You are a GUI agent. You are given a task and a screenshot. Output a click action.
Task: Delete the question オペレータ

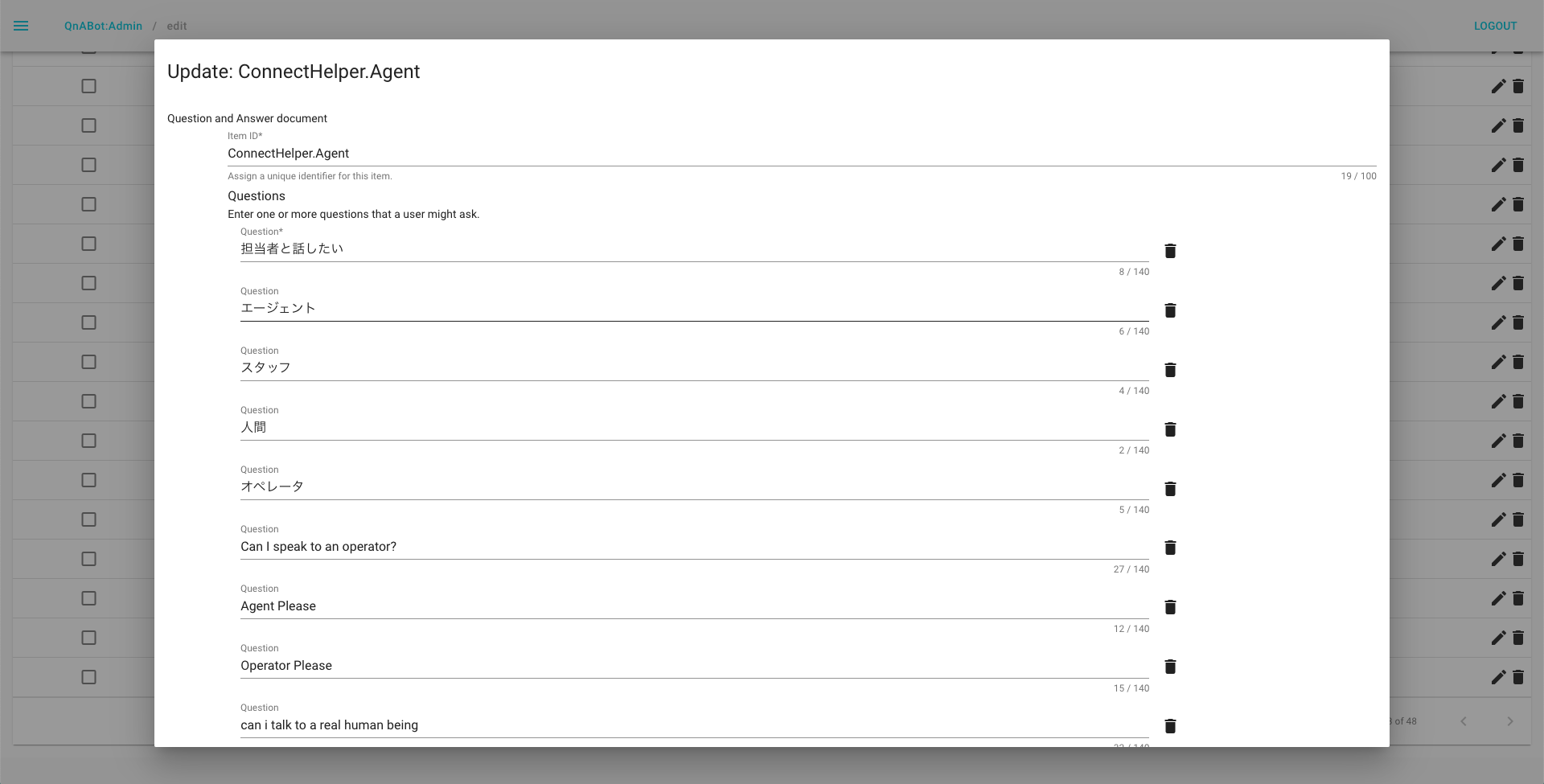coord(1170,489)
